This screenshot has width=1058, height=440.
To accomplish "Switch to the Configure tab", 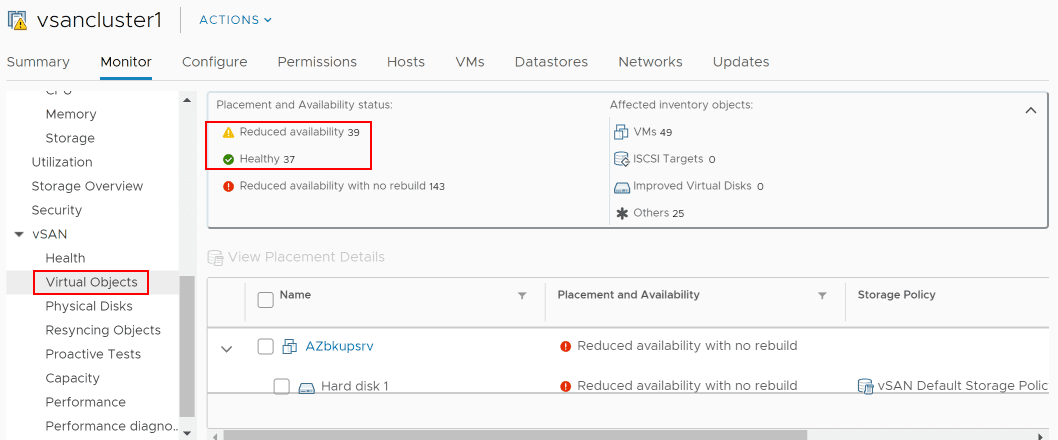I will point(214,62).
